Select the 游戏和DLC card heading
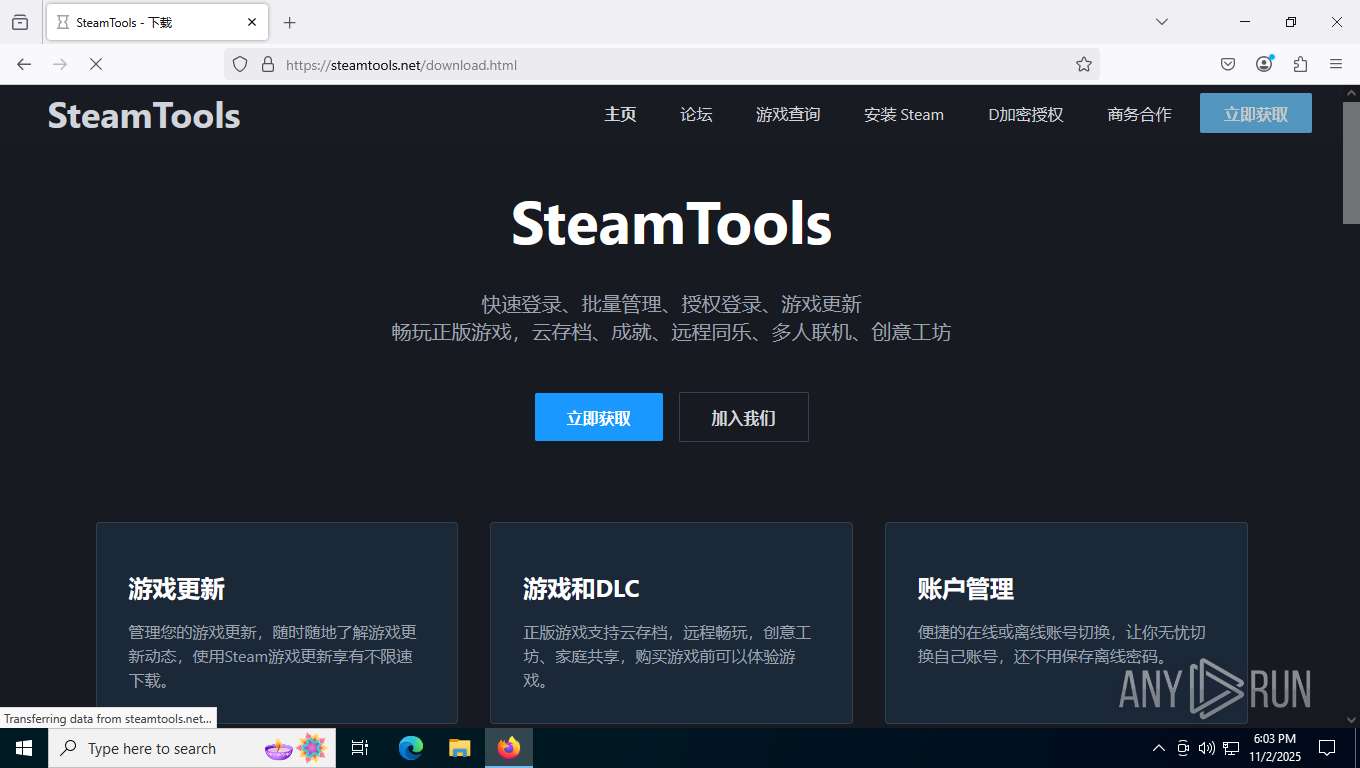This screenshot has height=768, width=1360. point(581,589)
